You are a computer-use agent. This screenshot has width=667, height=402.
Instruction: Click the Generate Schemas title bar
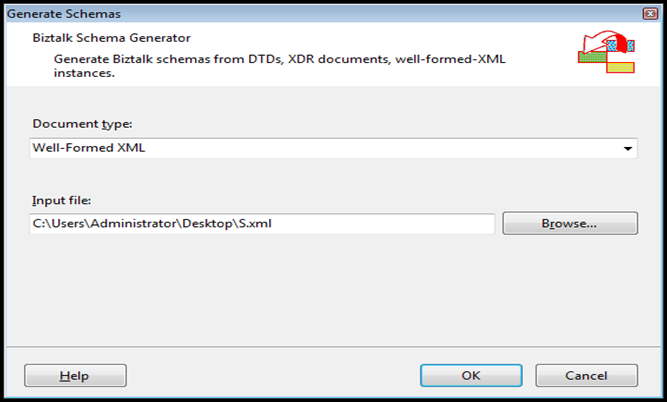pyautogui.click(x=300, y=13)
